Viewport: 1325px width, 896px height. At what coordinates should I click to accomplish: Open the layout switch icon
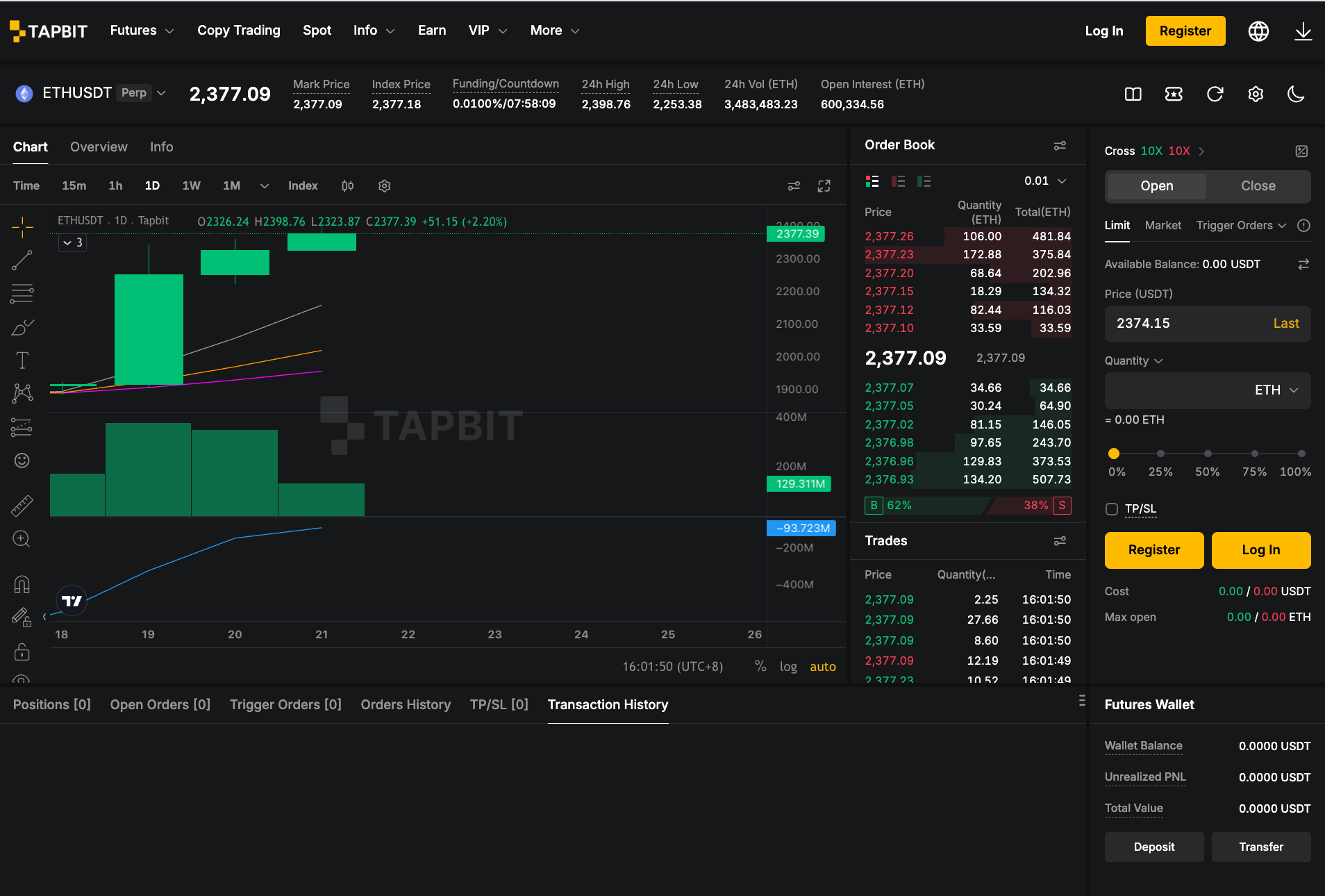[x=1133, y=94]
